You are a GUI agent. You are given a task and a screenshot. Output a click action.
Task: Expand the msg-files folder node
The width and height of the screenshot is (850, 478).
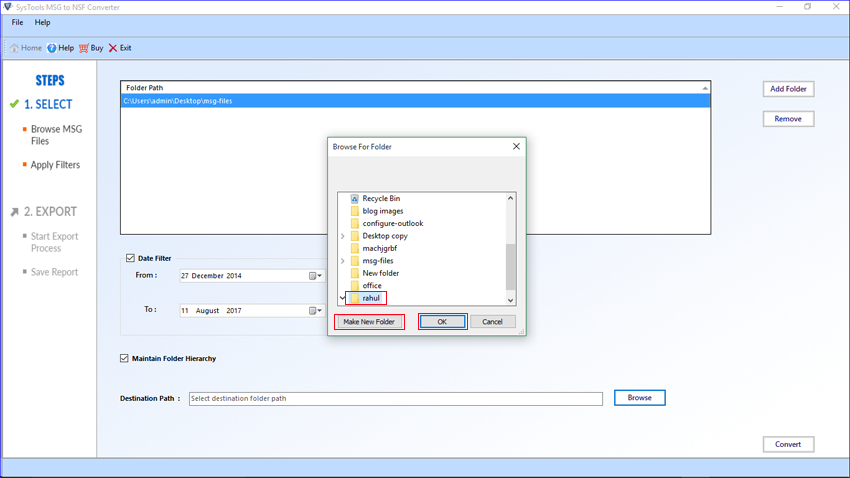(x=343, y=261)
